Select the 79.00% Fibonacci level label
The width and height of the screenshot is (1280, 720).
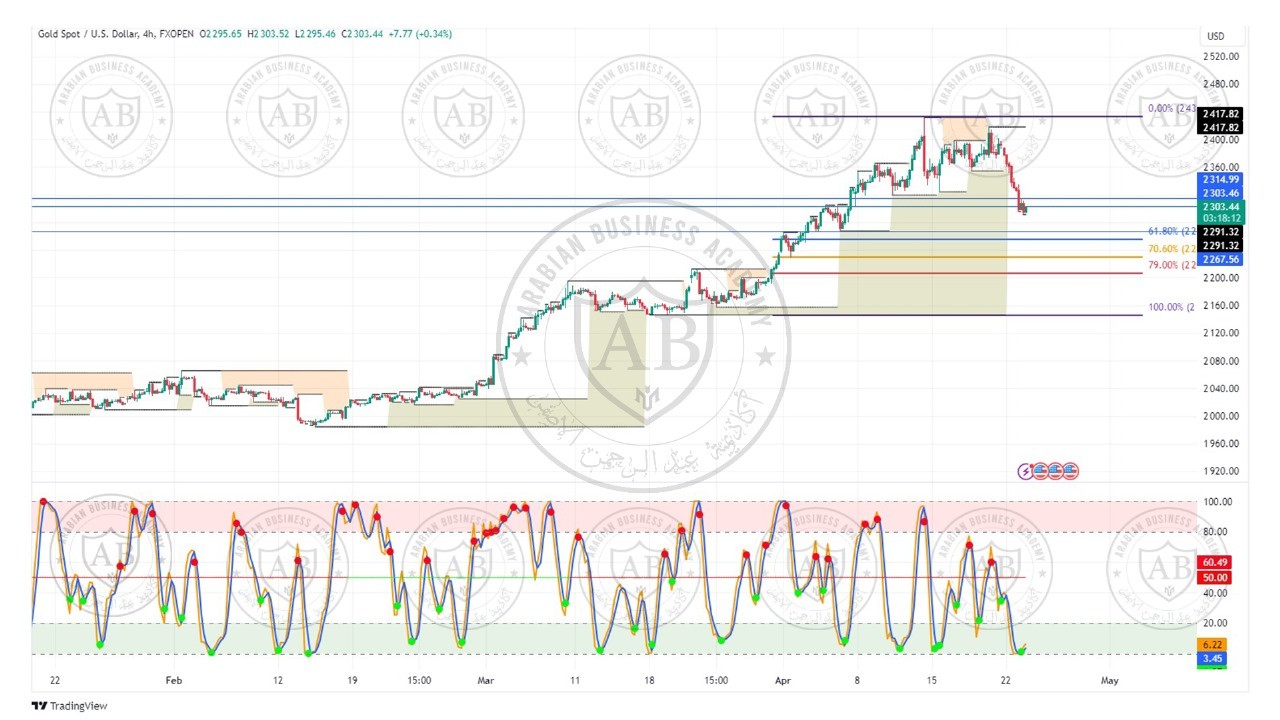1172,265
